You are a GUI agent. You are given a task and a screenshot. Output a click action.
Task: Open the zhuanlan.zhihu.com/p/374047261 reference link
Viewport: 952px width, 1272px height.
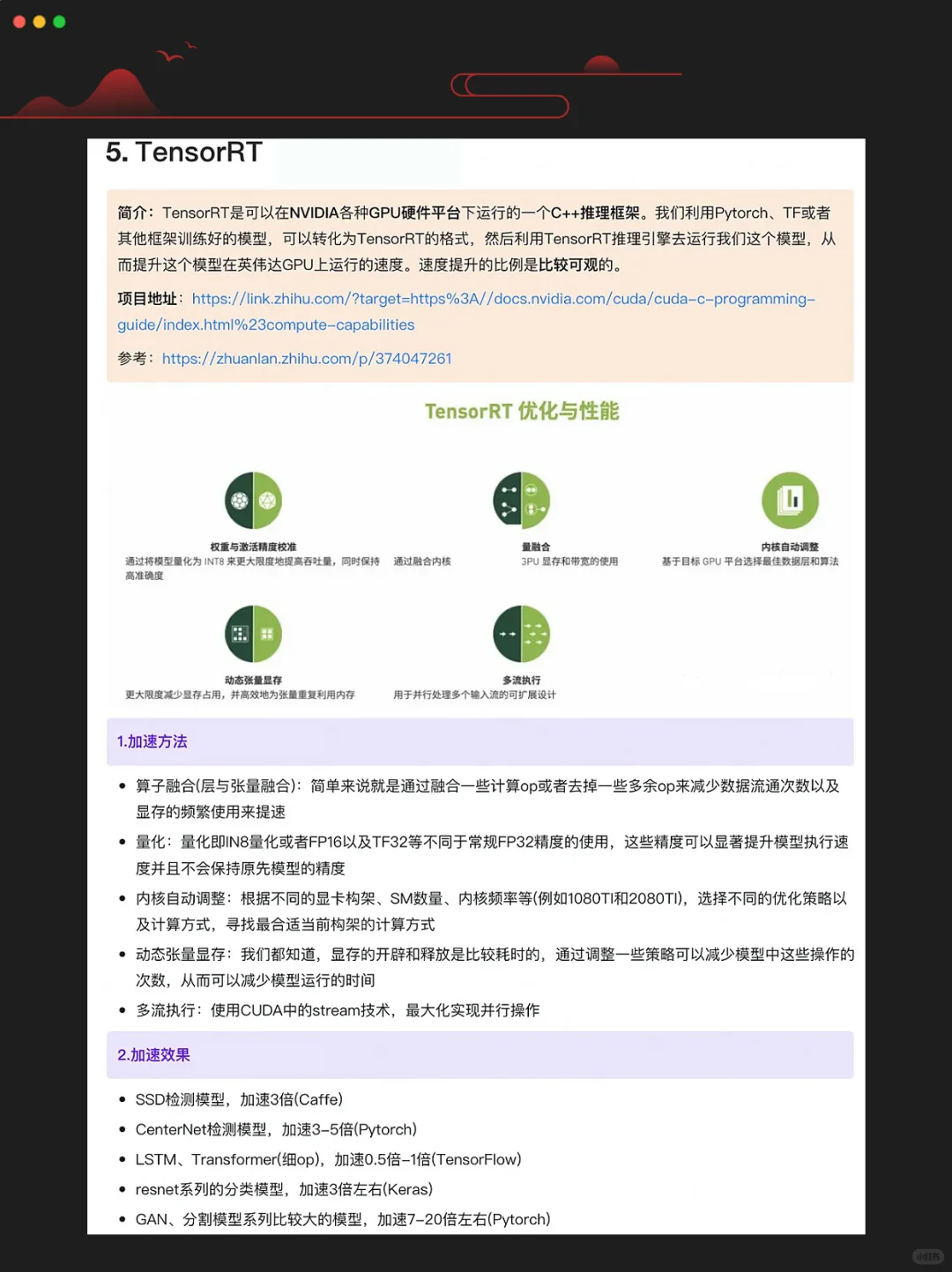click(307, 359)
